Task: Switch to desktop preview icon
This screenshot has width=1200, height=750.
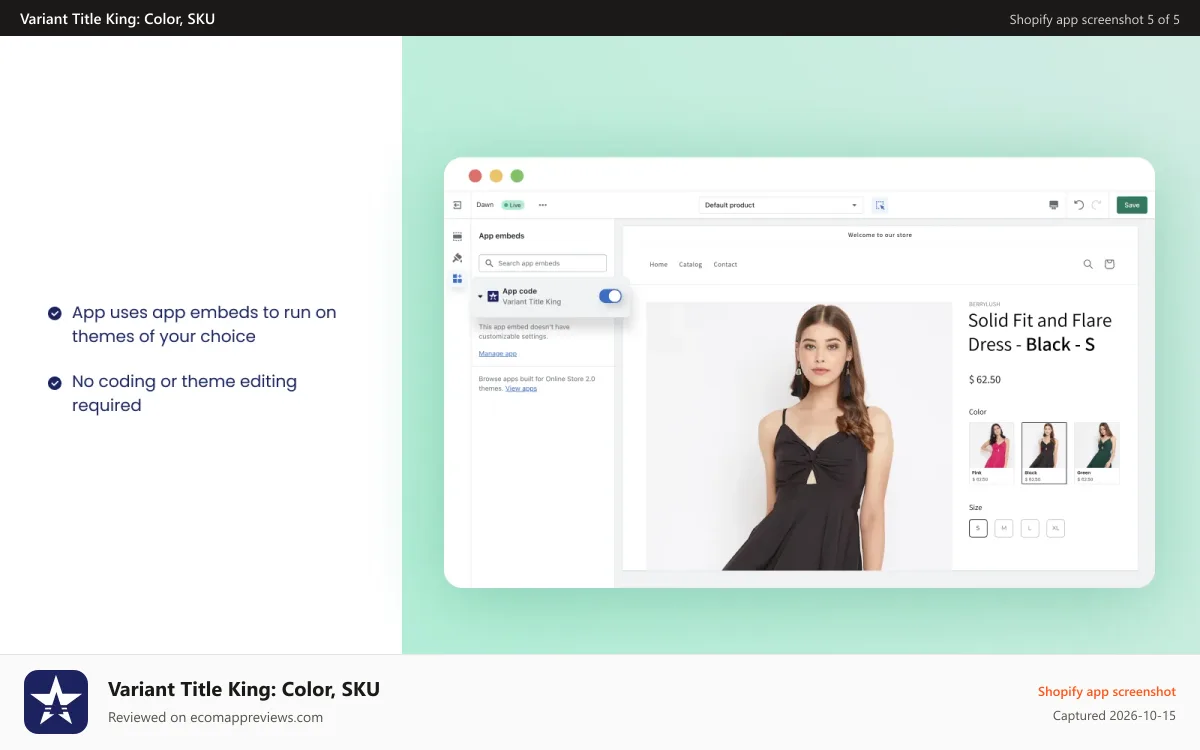Action: (1053, 205)
